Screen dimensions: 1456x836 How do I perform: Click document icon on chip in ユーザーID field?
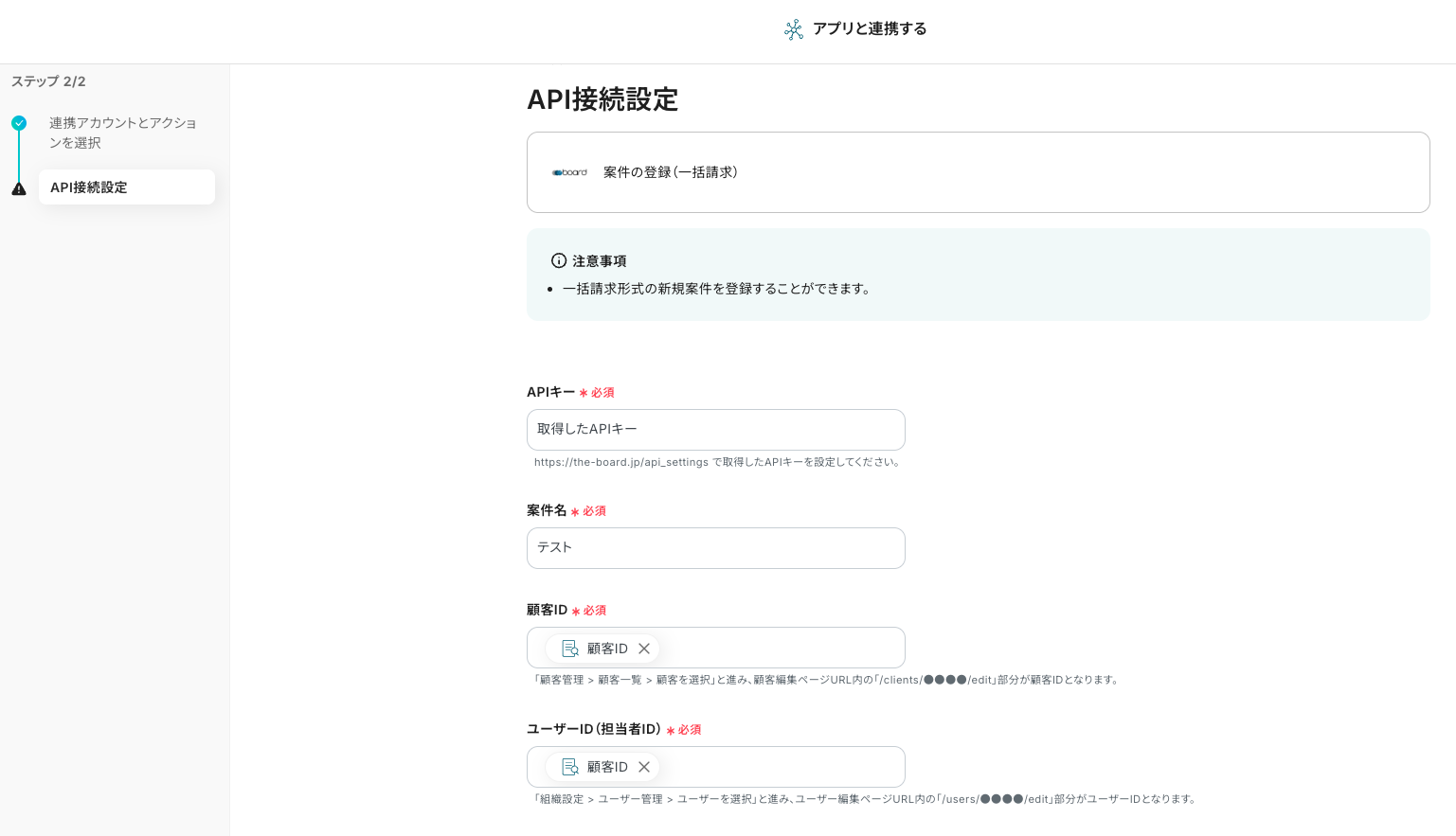point(570,767)
